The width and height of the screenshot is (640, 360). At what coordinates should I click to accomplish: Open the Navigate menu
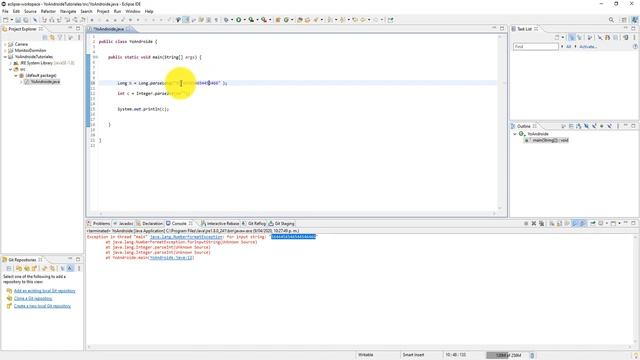(68, 11)
